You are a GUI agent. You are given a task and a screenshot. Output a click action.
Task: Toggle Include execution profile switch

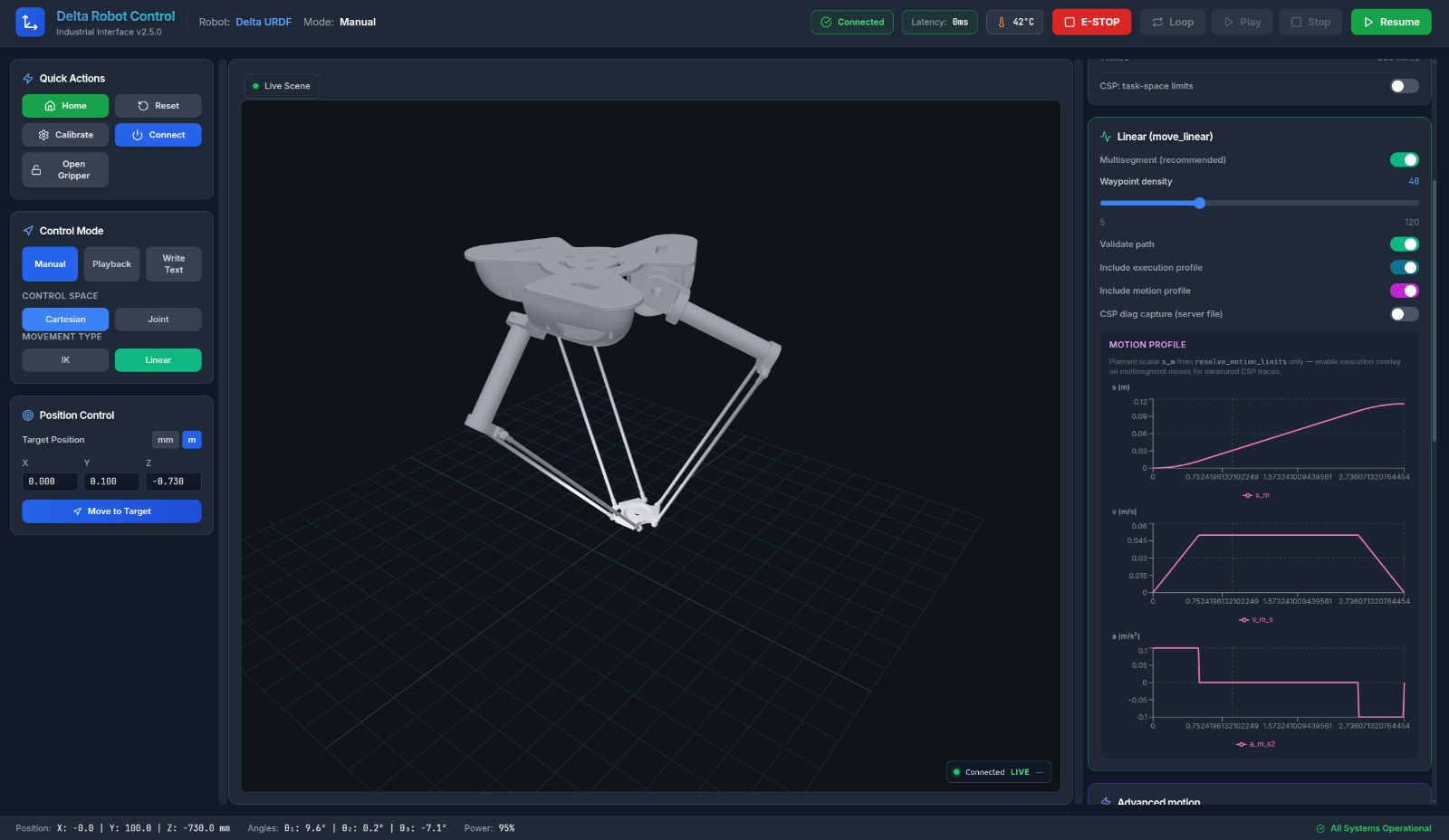[x=1405, y=268]
